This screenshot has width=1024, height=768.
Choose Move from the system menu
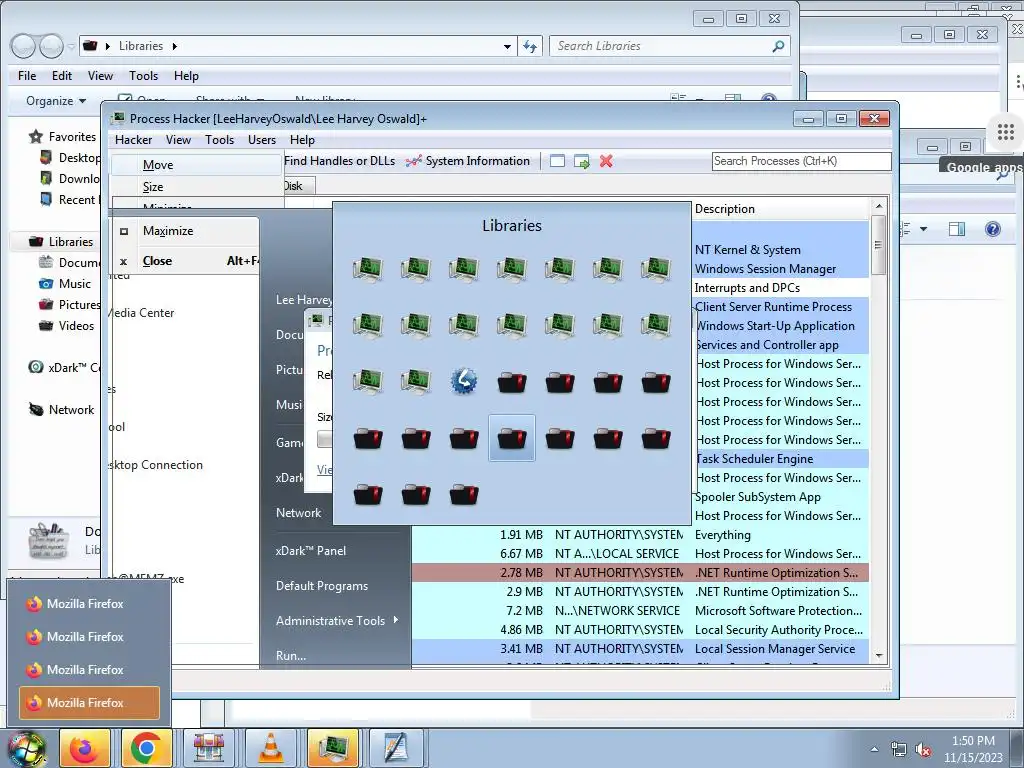196,165
